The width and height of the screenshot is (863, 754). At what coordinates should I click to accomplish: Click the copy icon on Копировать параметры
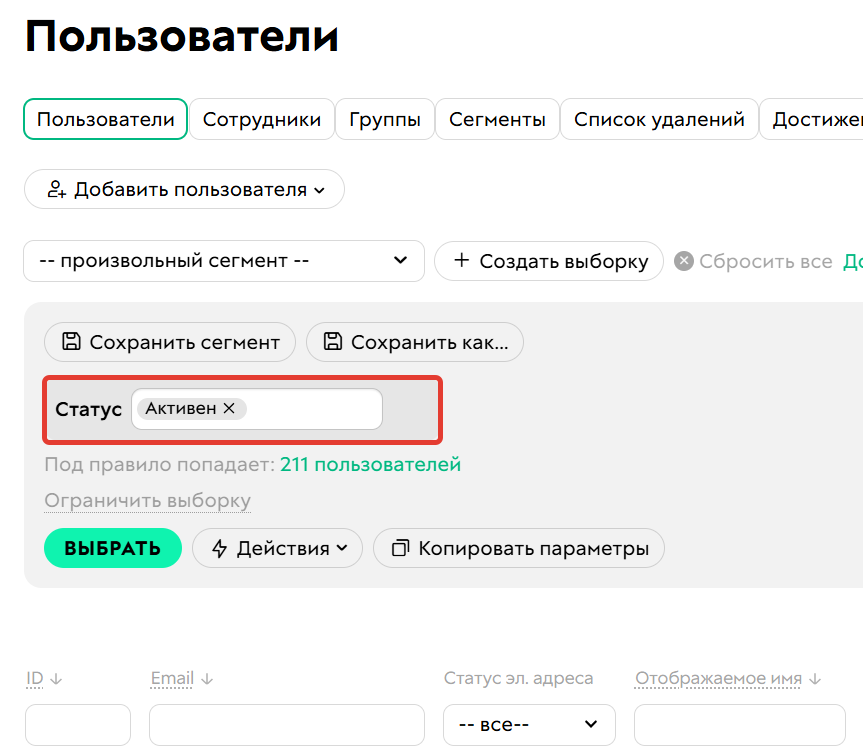pos(400,548)
